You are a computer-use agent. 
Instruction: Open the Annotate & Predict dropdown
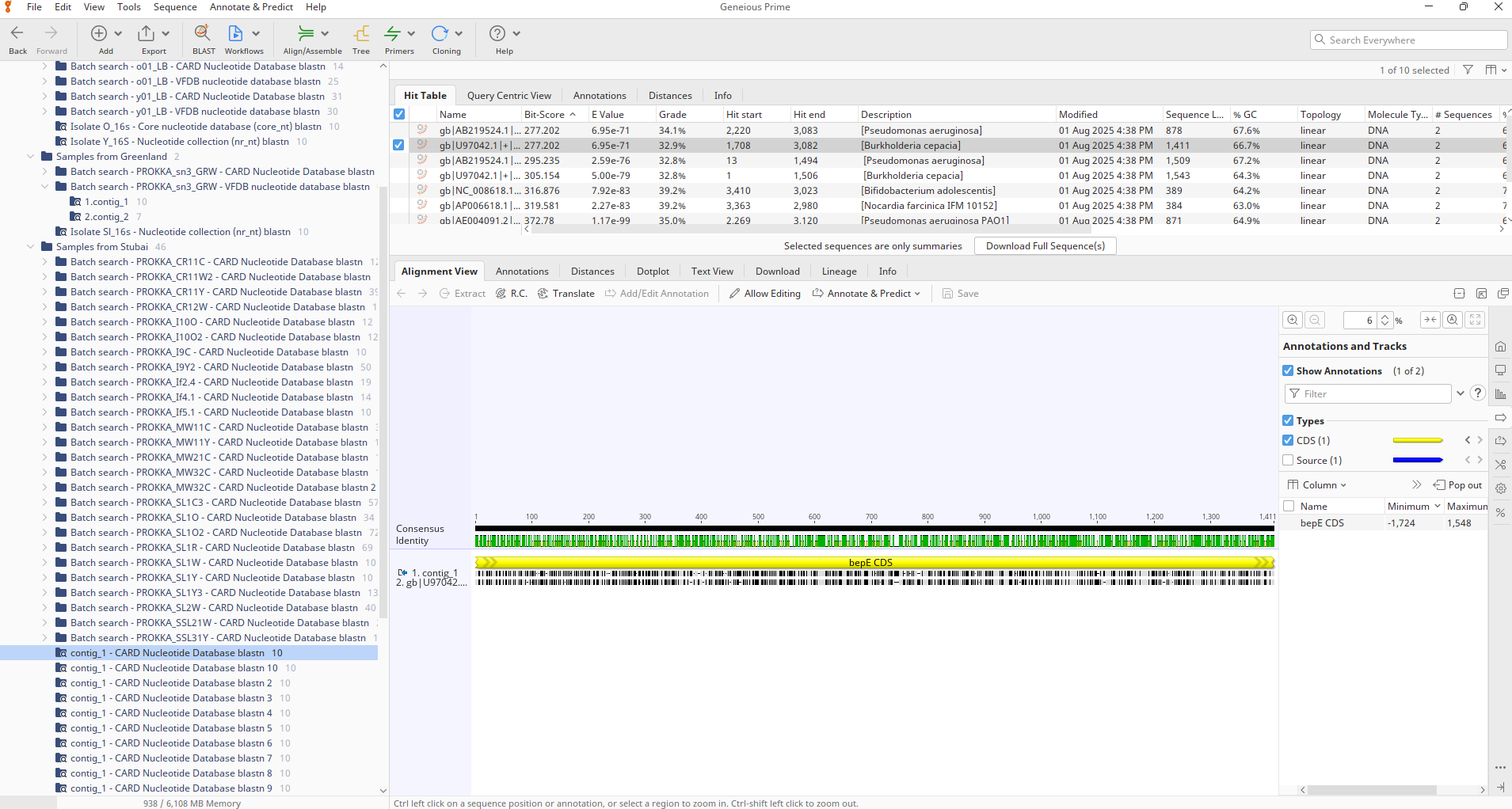[x=866, y=294]
